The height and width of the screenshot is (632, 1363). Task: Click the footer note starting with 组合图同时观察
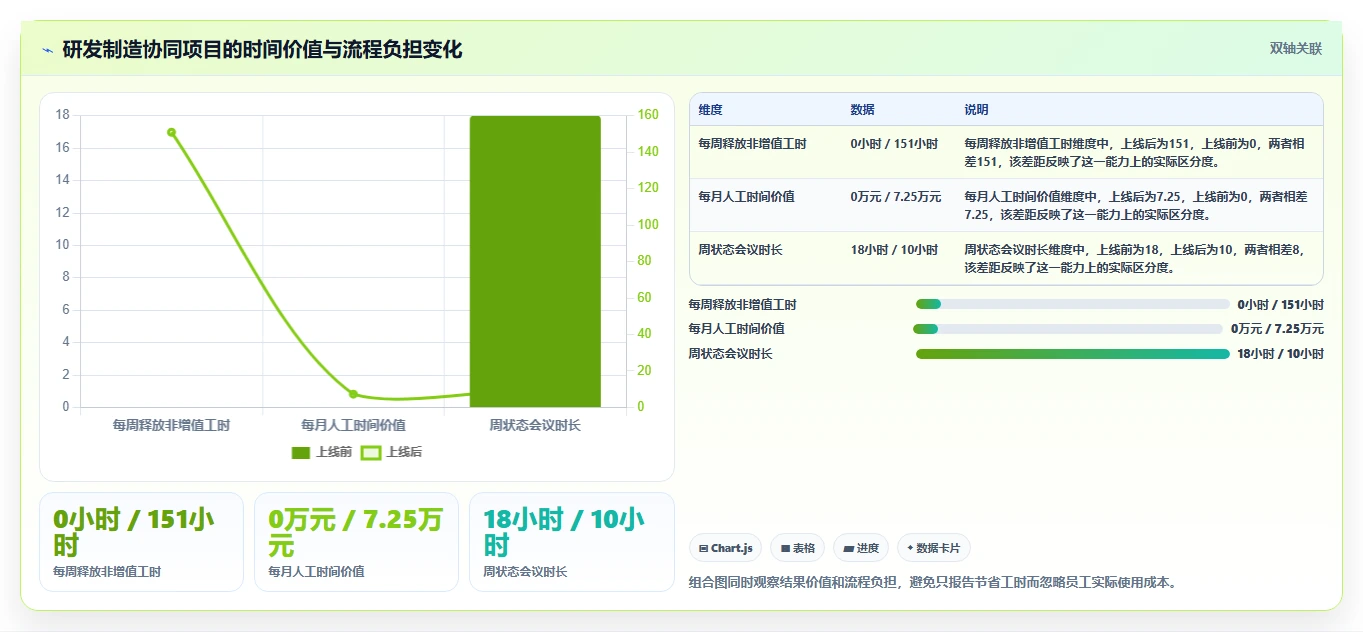pos(933,582)
